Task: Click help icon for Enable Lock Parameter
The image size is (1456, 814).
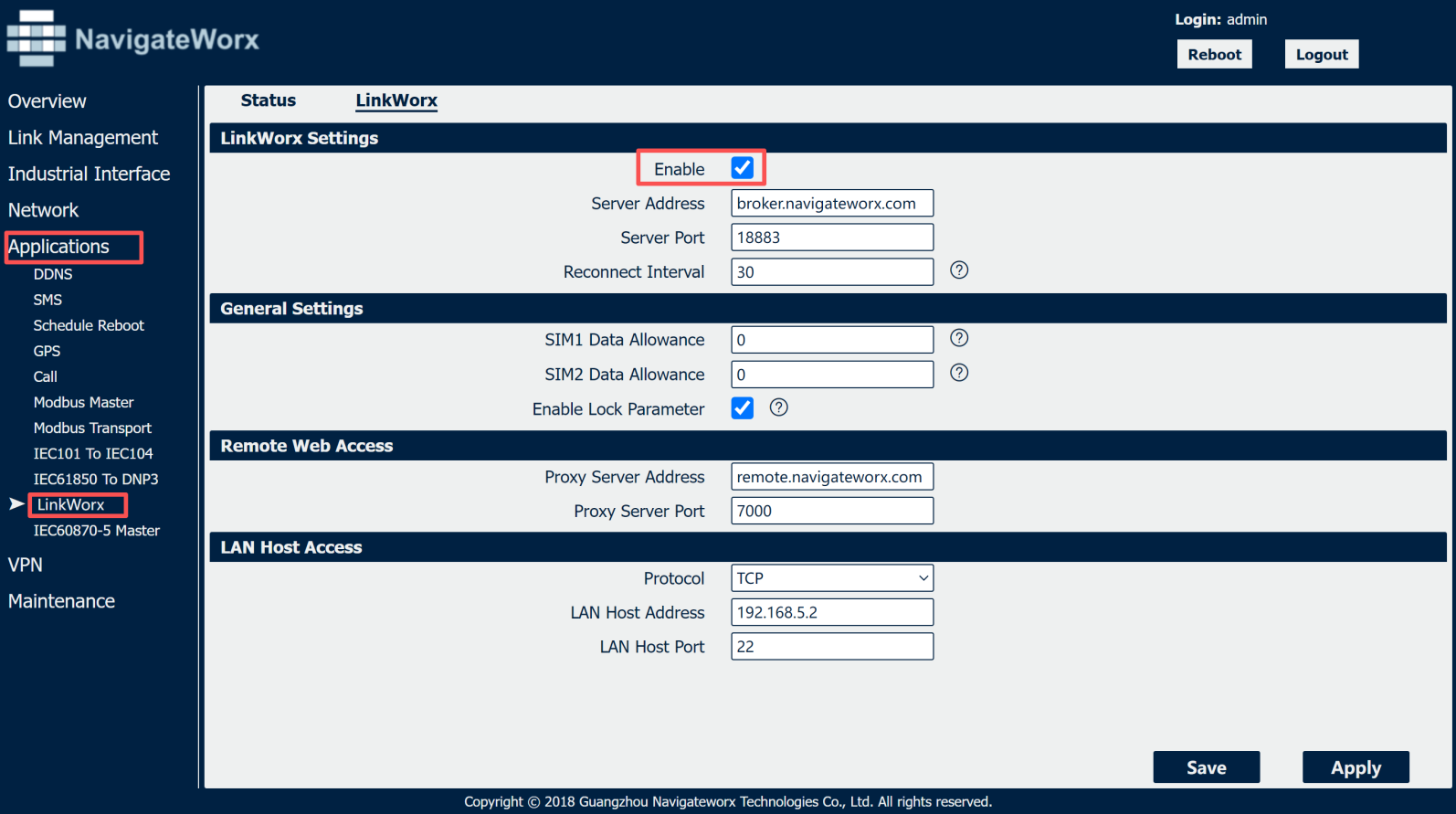Action: coord(778,407)
